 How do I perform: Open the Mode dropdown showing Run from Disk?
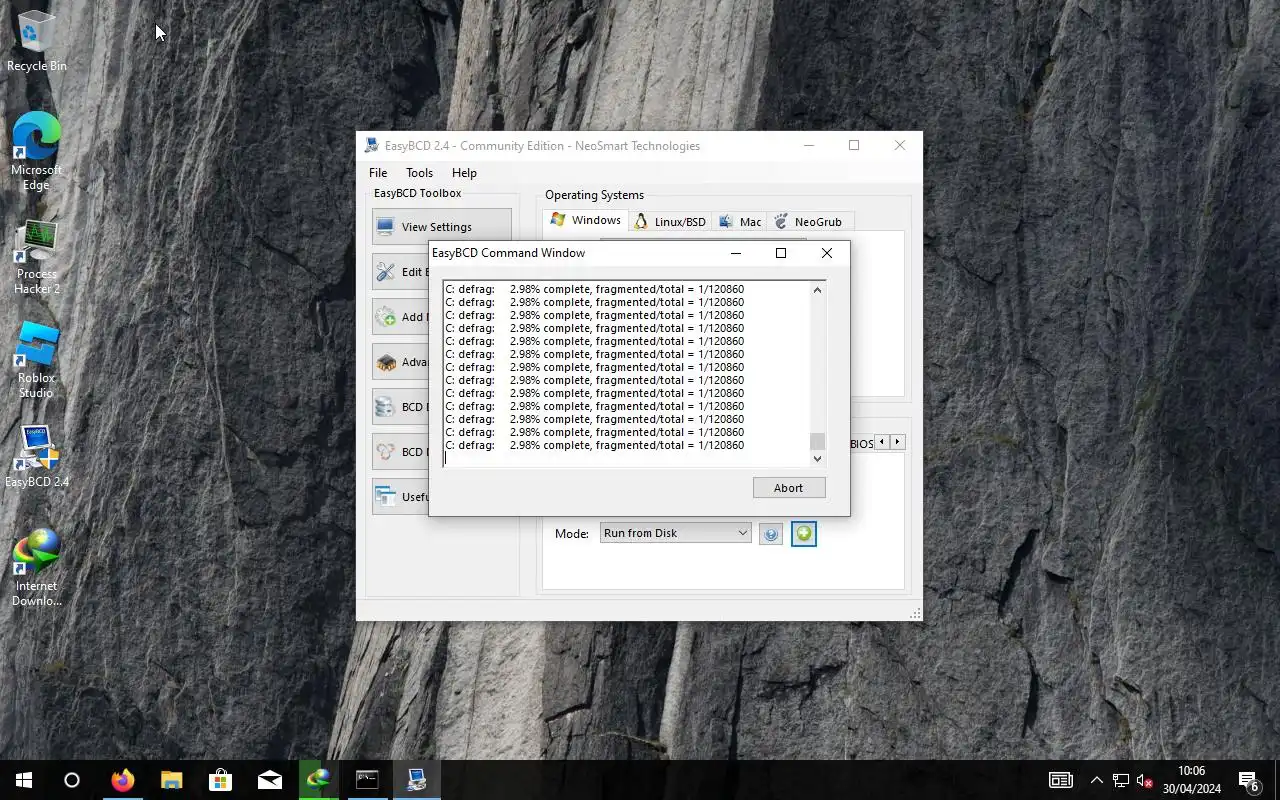point(675,533)
